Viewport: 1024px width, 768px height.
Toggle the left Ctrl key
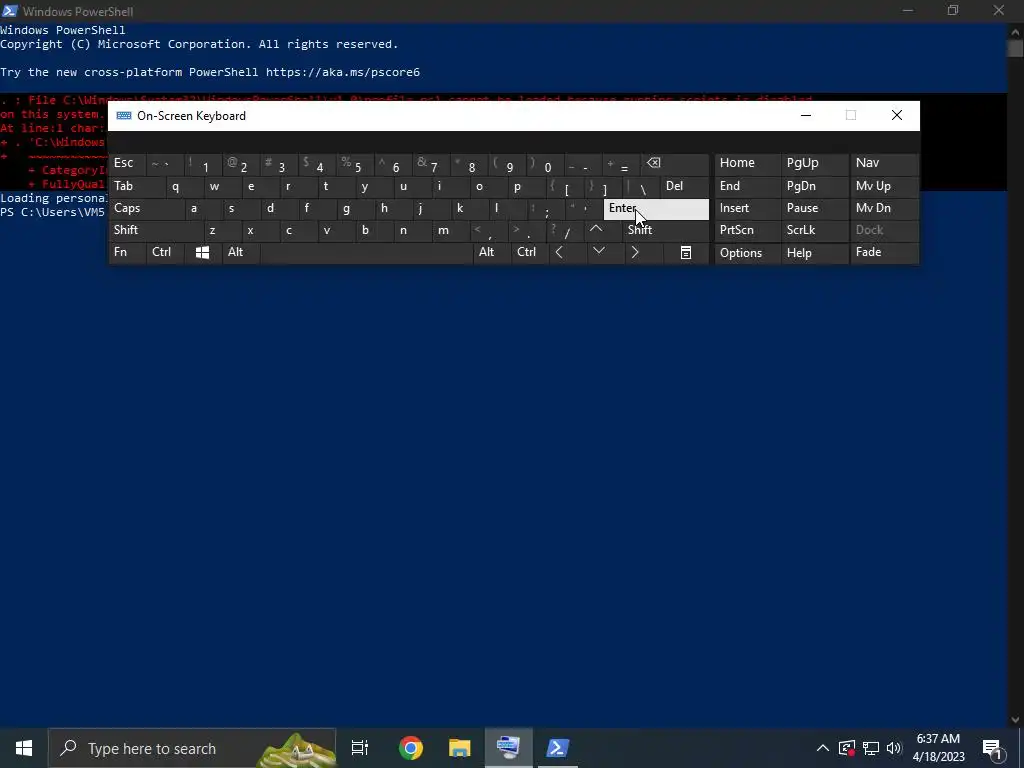coord(165,252)
